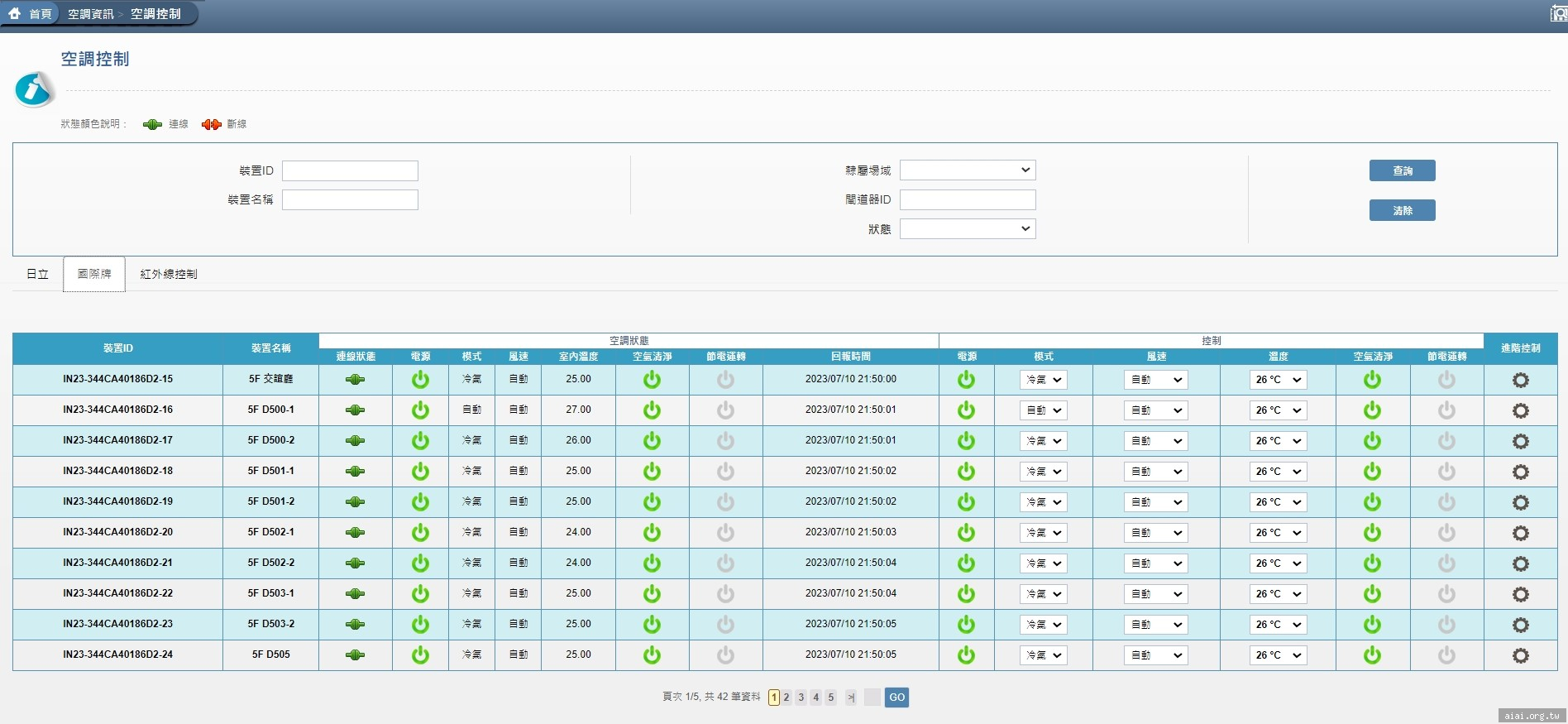Open advanced control gear for 5F D501-2

1520,502
